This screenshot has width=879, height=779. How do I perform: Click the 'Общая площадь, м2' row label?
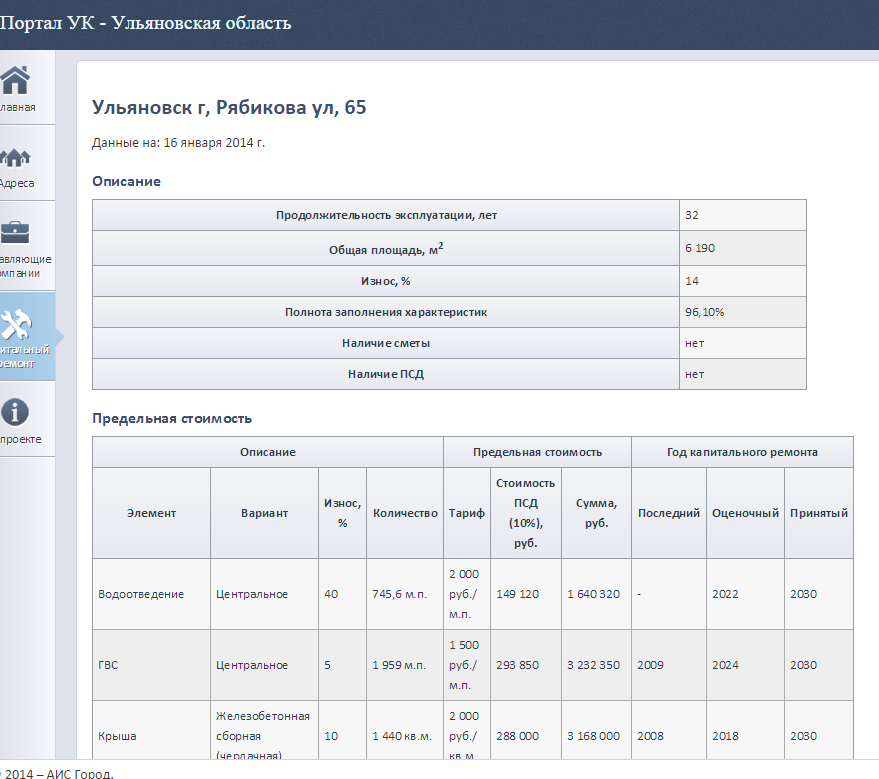(386, 249)
